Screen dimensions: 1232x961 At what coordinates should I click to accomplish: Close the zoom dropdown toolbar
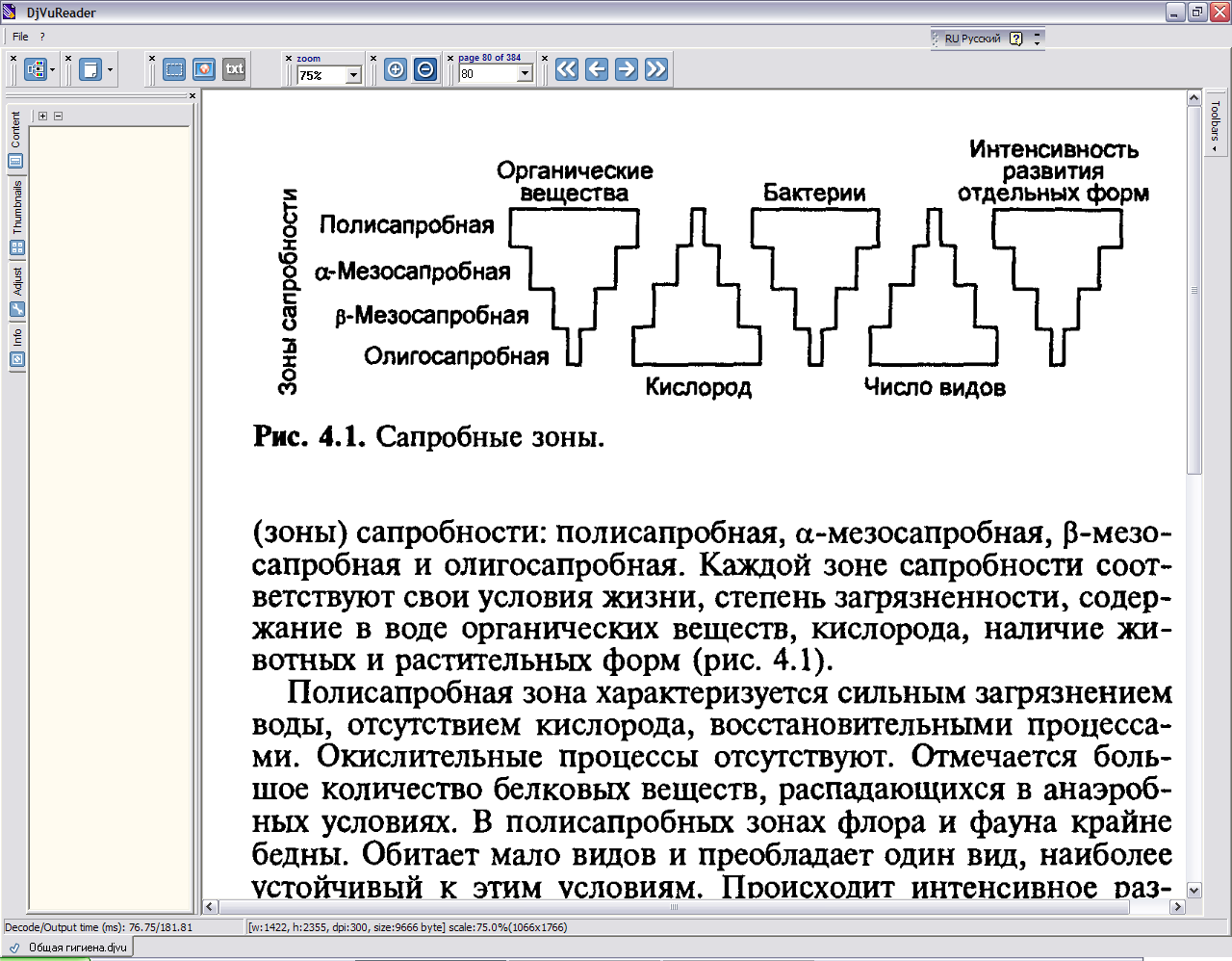coord(289,59)
